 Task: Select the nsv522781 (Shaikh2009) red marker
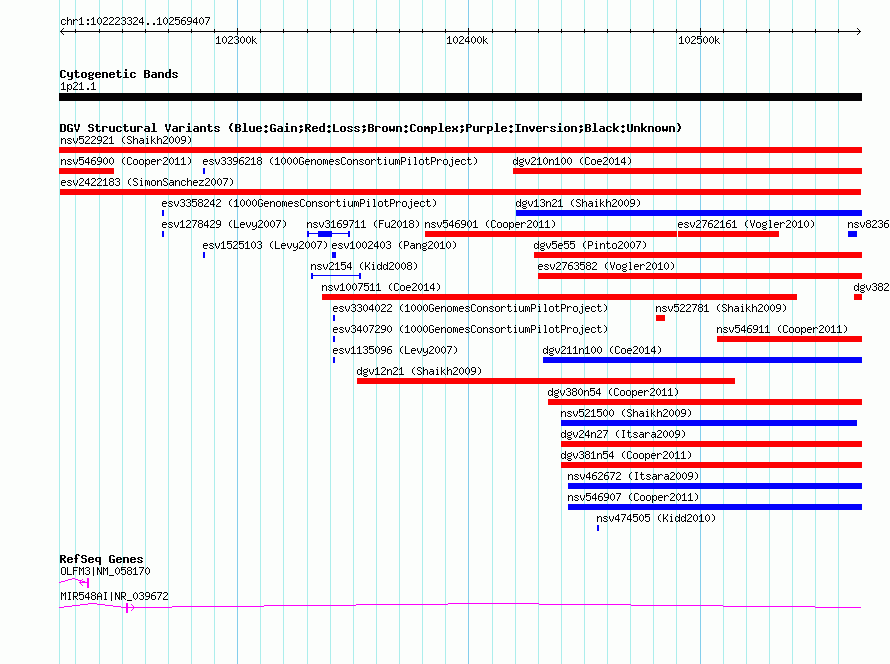660,318
